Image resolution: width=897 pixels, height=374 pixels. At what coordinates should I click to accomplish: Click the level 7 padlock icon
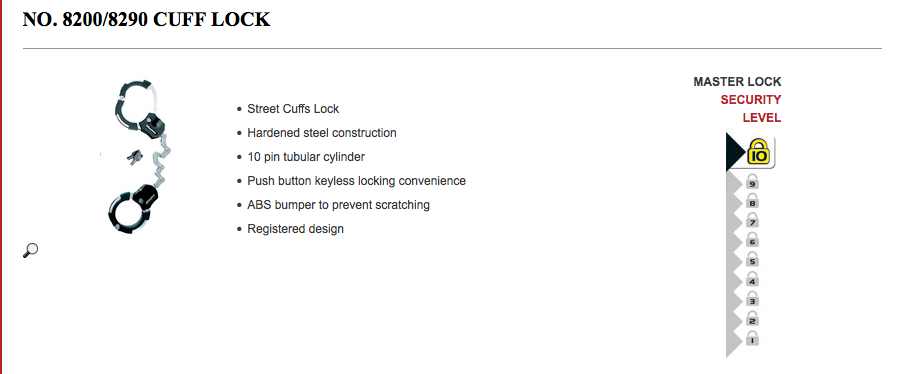(752, 221)
